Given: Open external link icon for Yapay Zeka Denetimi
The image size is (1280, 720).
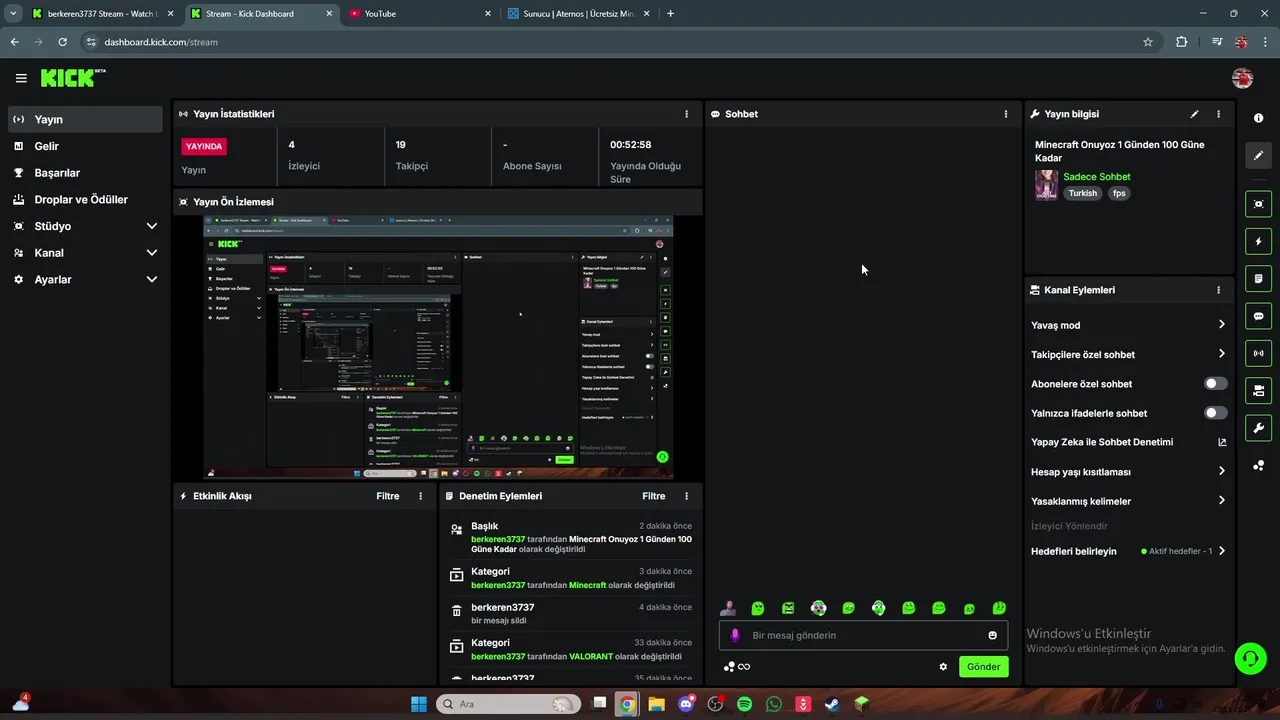Looking at the screenshot, I should point(1221,442).
